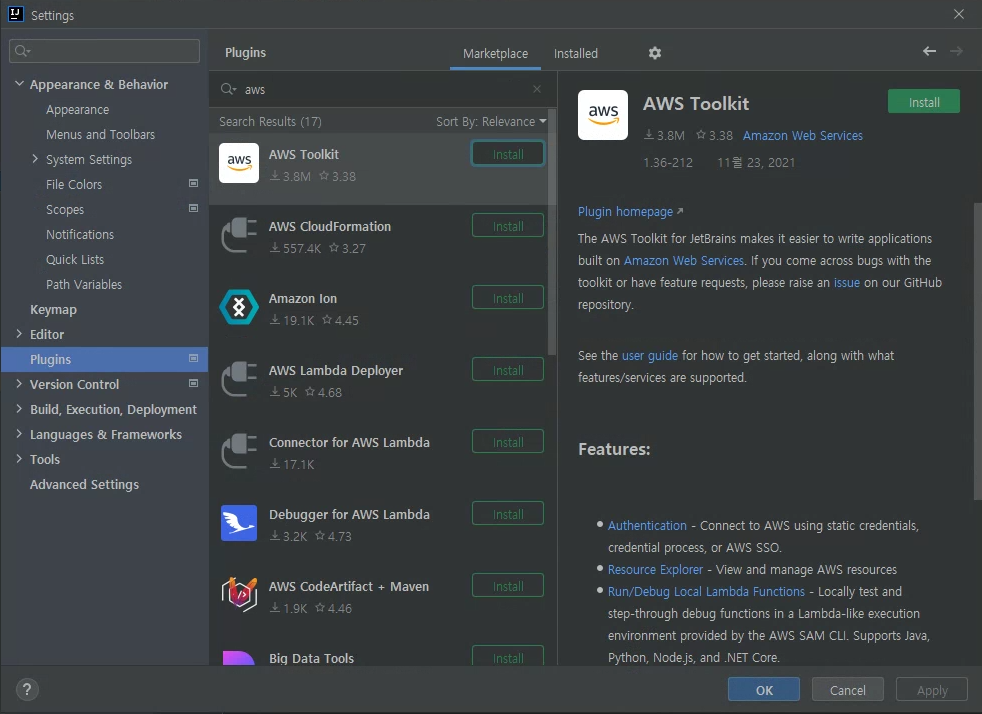
Task: Click the project-level marker beside Version Control
Action: tap(194, 383)
